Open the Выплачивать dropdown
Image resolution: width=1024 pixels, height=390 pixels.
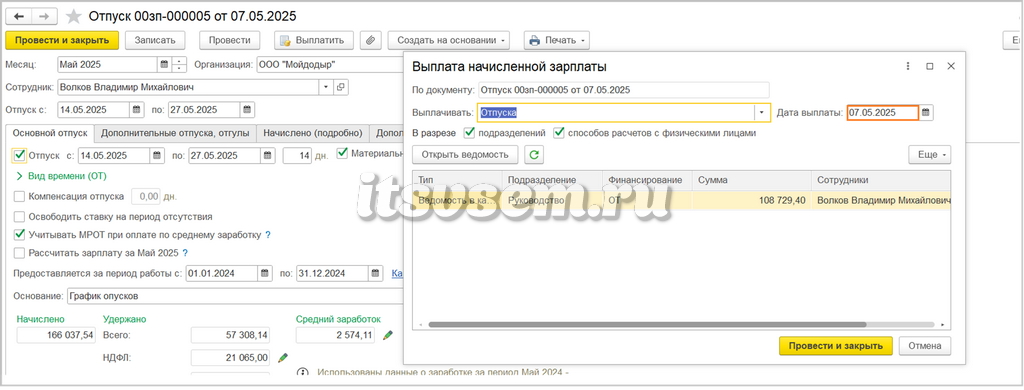click(x=762, y=112)
